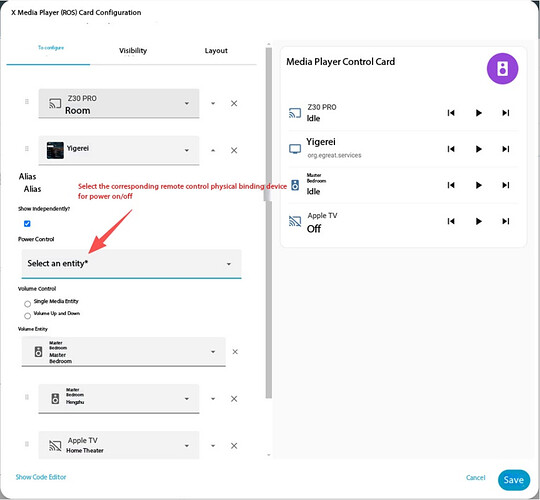This screenshot has width=540, height=500.
Task: Play the Apple TV player
Action: 478,221
